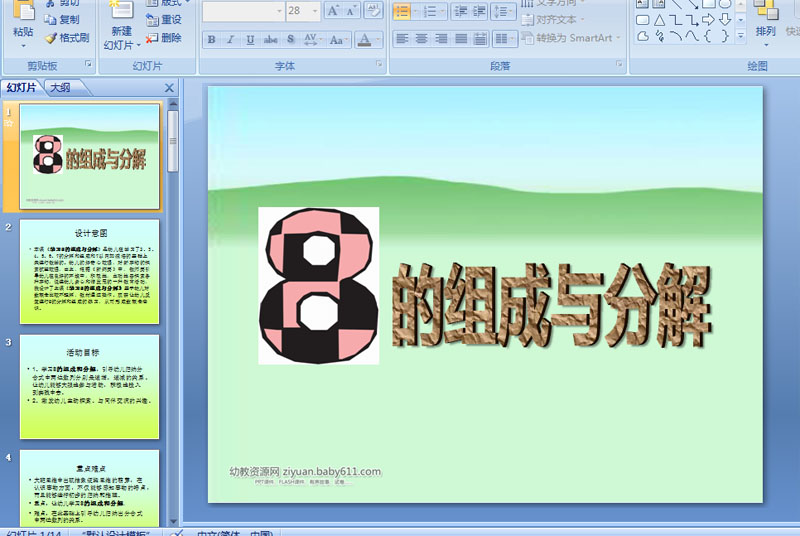800x536 pixels.
Task: Close the slides thumbnail pane
Action: pos(169,88)
